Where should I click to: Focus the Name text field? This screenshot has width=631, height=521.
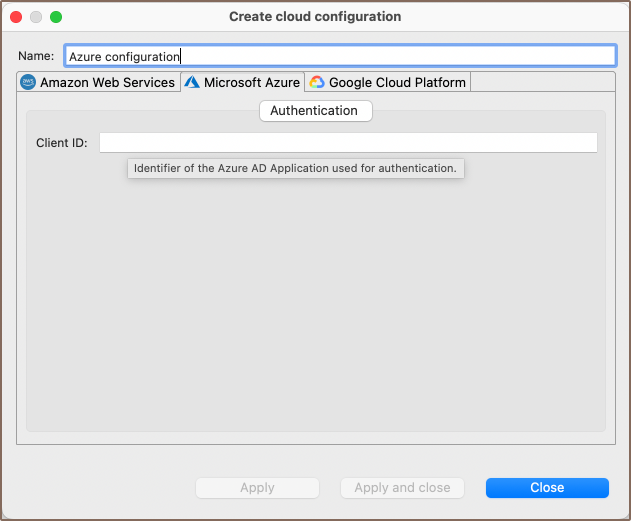click(x=340, y=56)
